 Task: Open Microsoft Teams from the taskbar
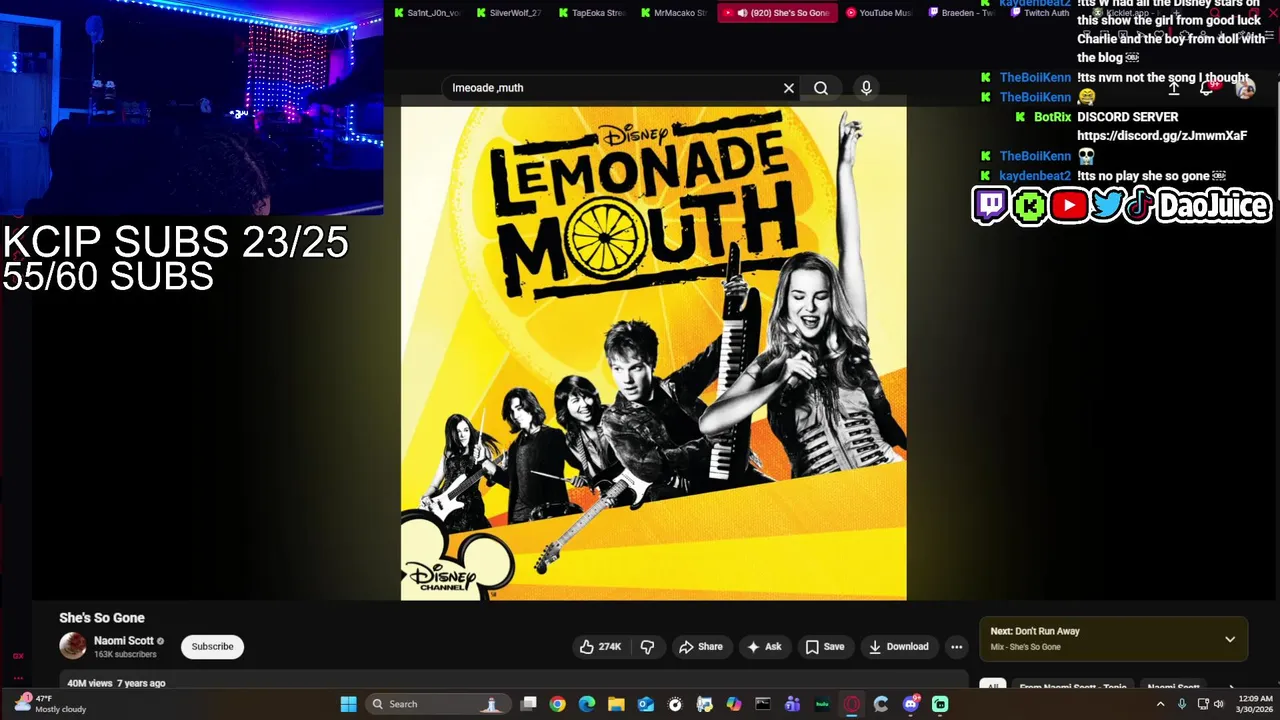(792, 704)
